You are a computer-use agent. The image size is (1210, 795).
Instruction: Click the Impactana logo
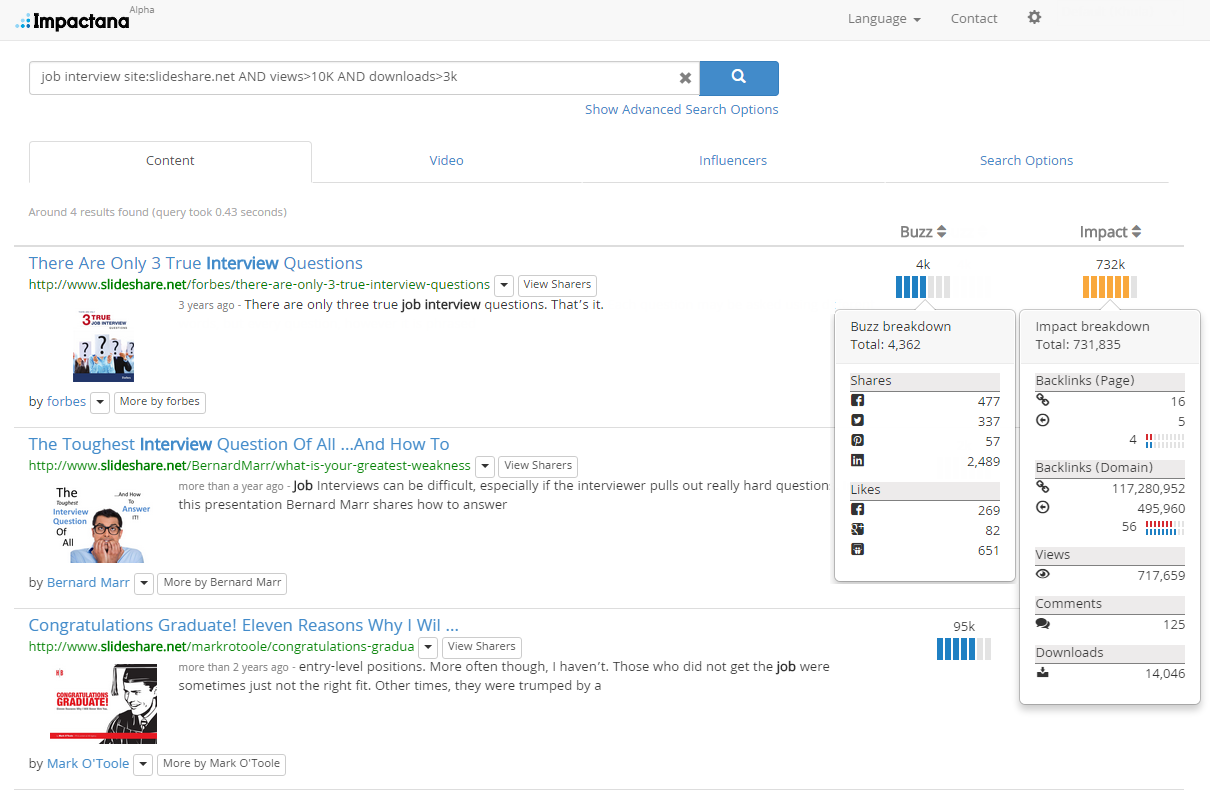pyautogui.click(x=73, y=21)
